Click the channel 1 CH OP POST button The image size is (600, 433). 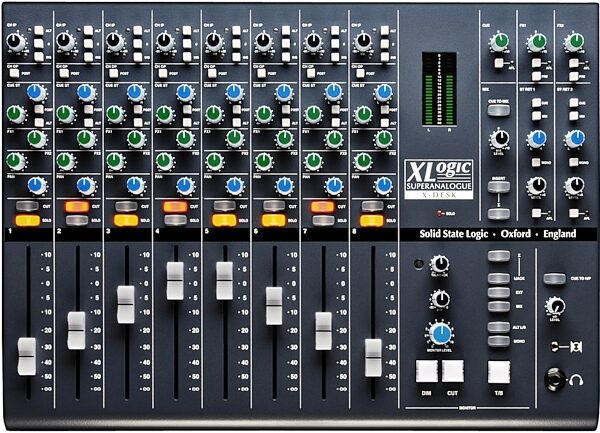[x=14, y=73]
